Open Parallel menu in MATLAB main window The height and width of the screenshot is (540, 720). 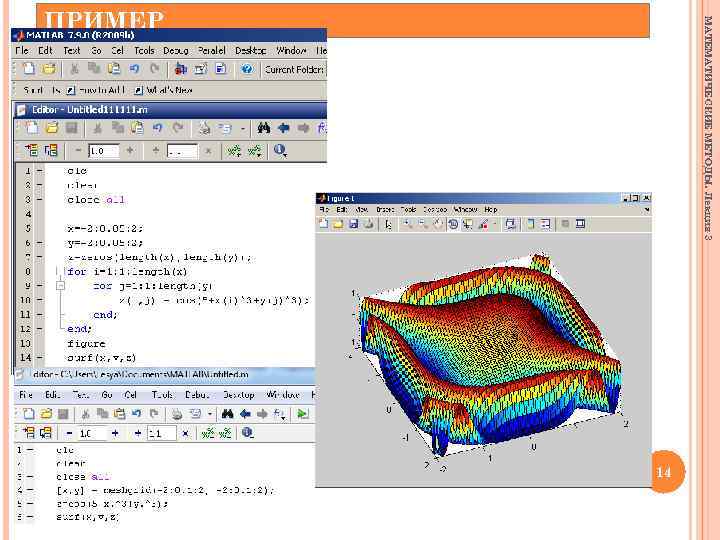(x=211, y=50)
